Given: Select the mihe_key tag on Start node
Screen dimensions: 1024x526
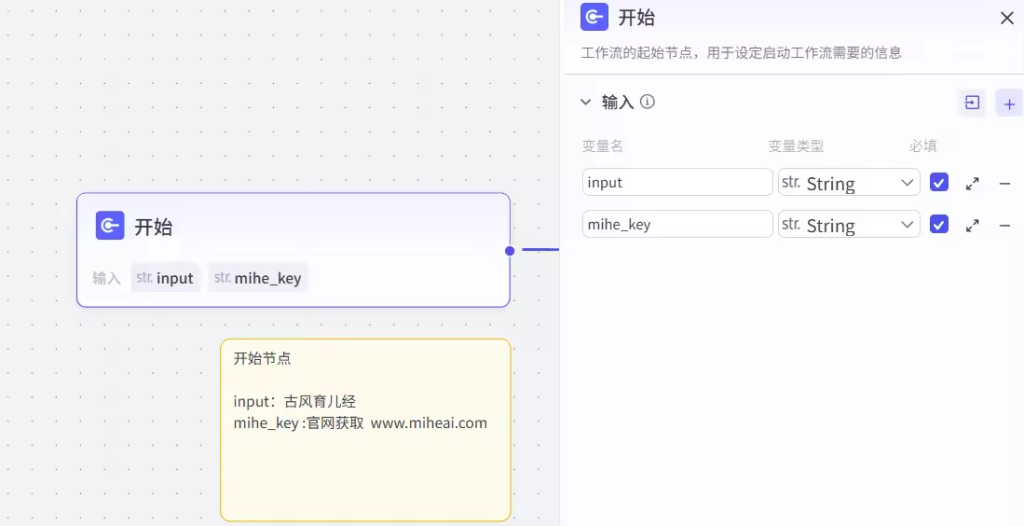Looking at the screenshot, I should (258, 278).
